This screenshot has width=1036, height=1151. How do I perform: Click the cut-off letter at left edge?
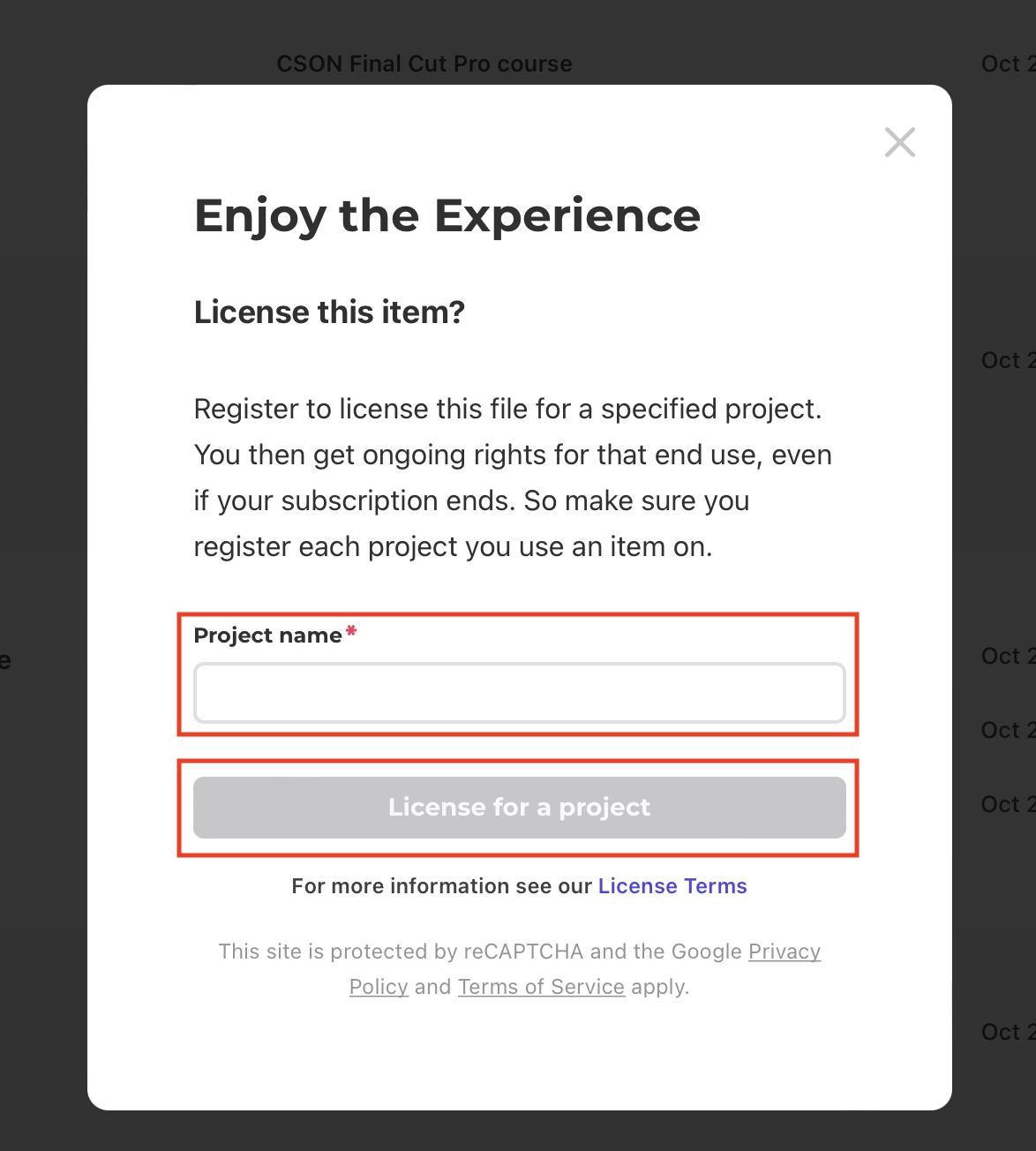coord(5,660)
